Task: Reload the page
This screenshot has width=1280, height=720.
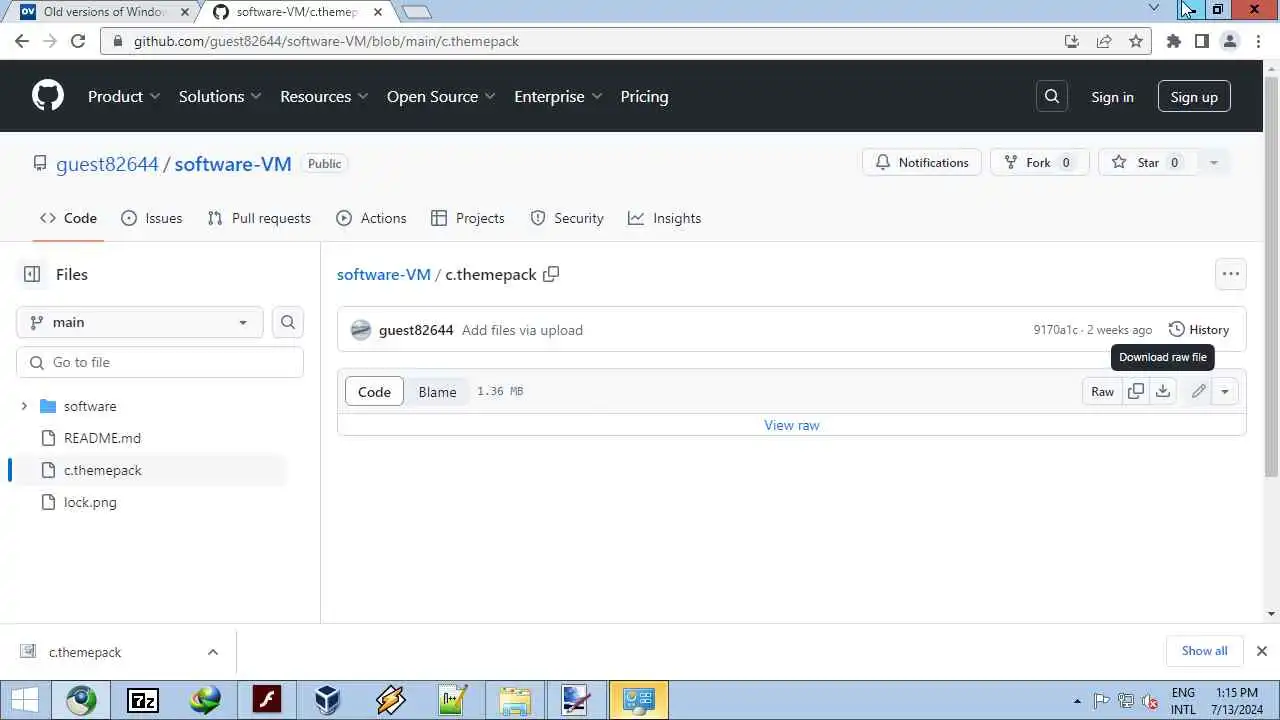Action: 79,41
